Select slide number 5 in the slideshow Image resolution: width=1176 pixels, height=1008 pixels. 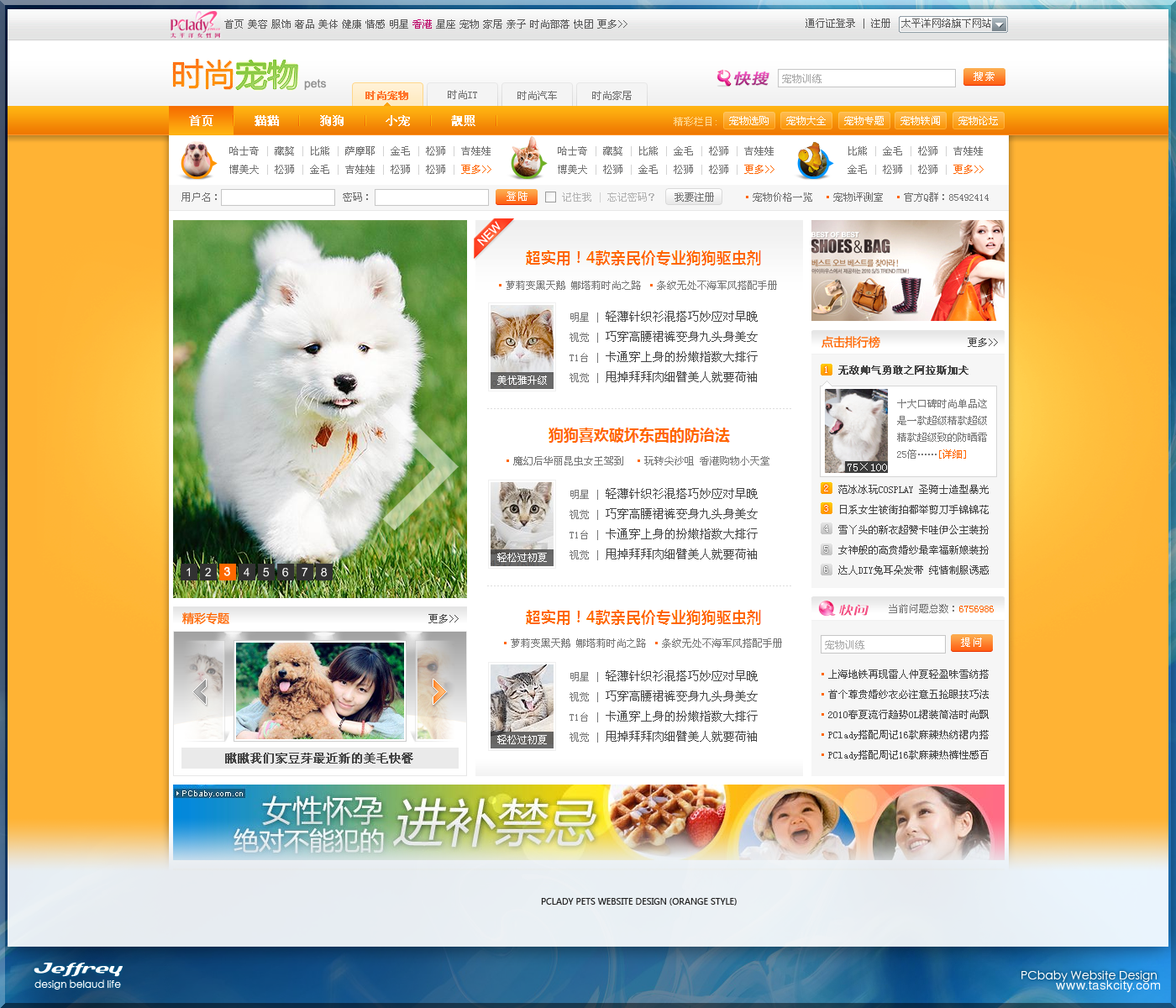click(265, 572)
